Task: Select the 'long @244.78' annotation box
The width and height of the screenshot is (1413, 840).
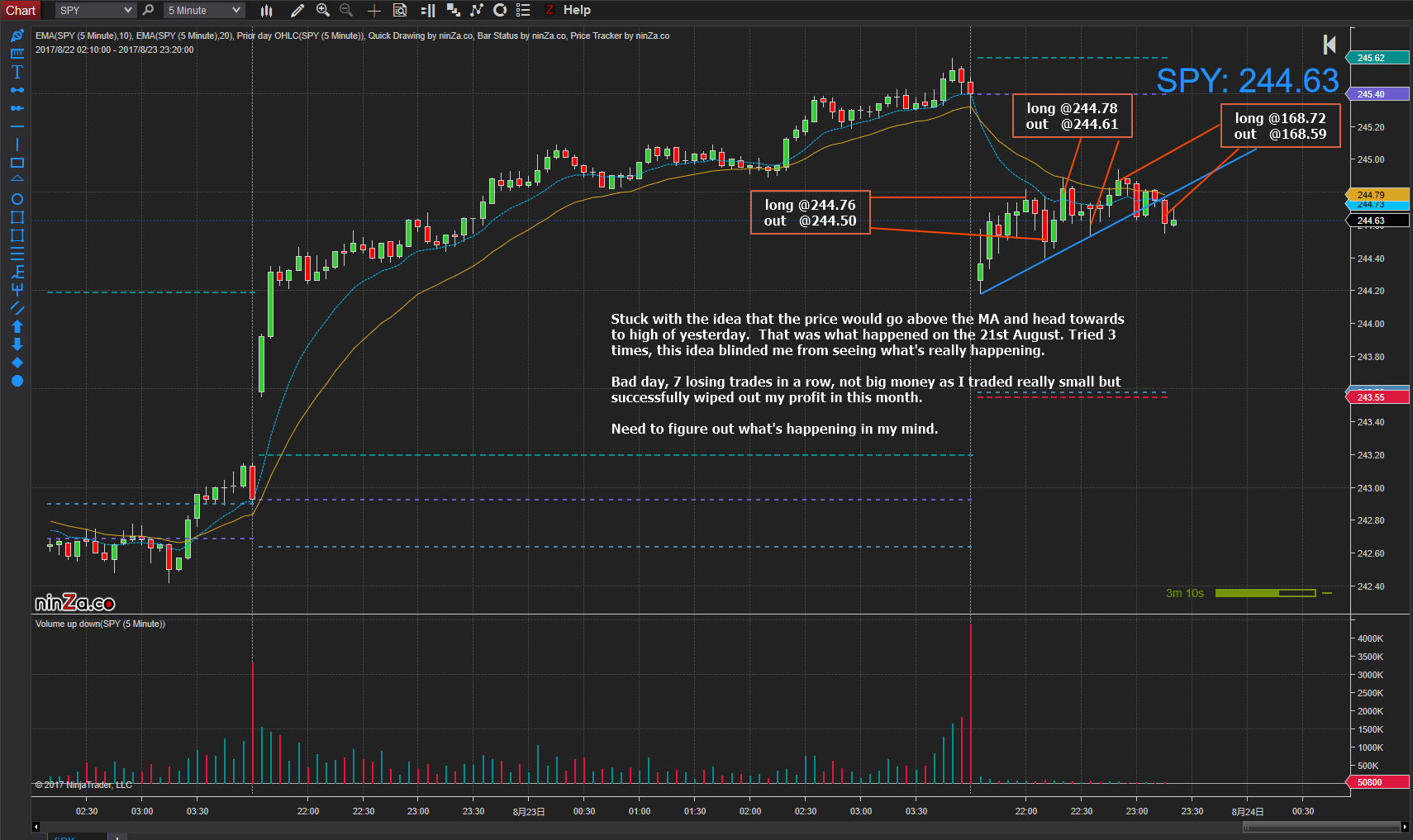Action: coord(1073,116)
